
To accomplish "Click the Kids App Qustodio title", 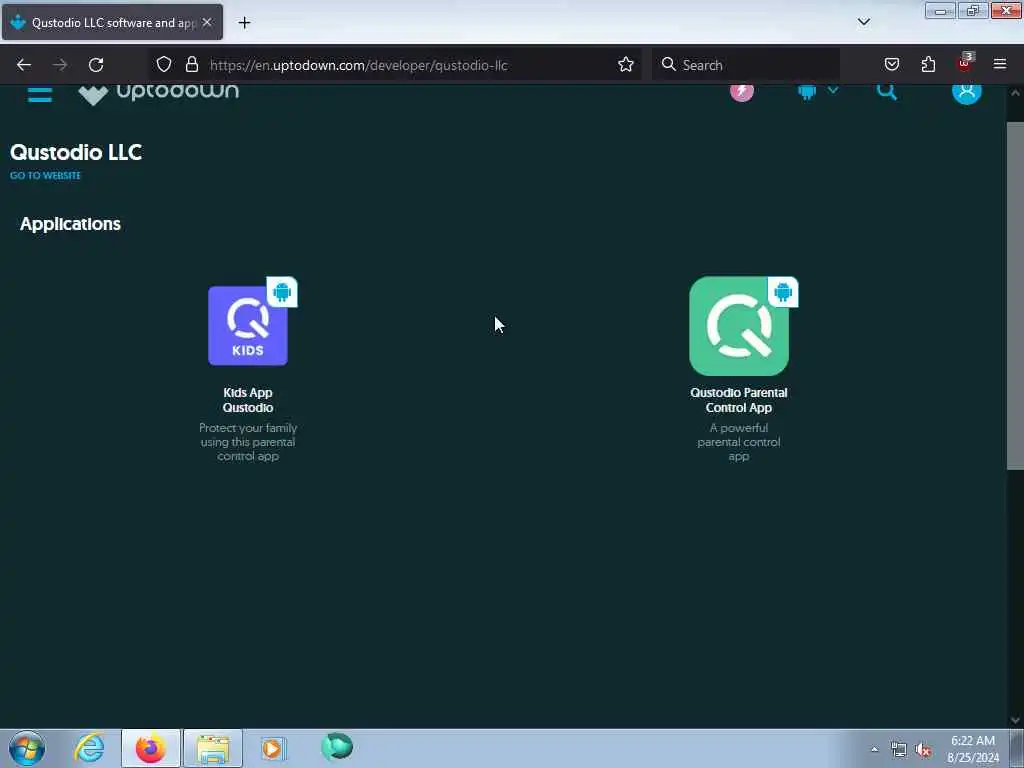I will [x=248, y=400].
